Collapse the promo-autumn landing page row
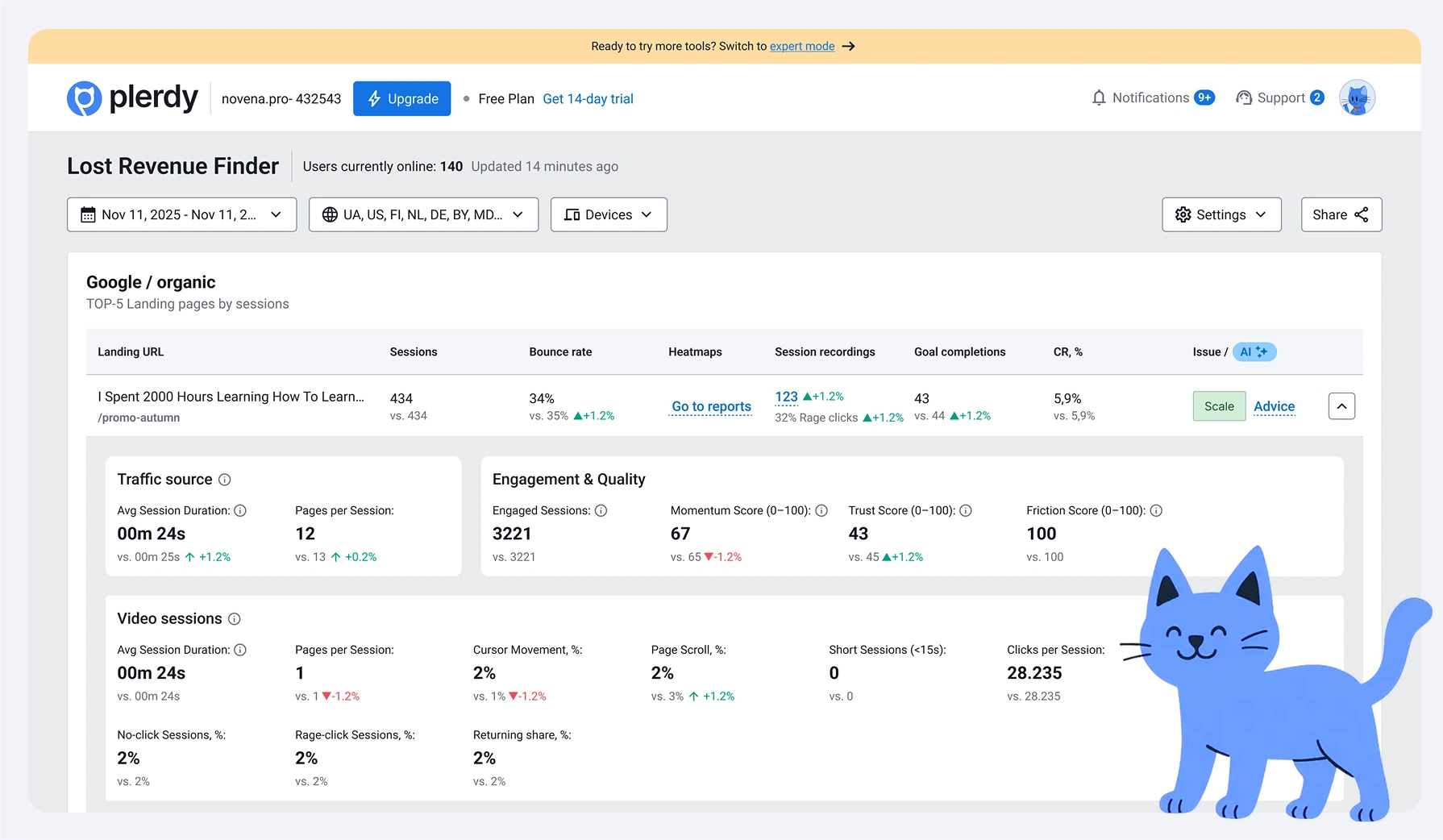Screen dimensions: 1443x840 [x=1341, y=405]
